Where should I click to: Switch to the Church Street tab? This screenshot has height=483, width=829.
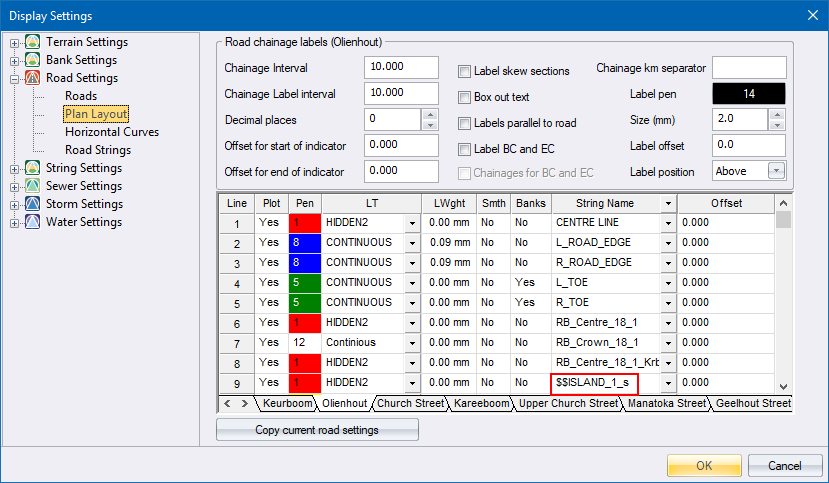408,404
